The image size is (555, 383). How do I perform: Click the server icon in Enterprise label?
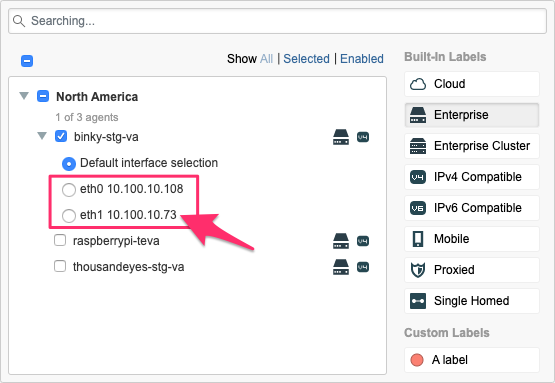[418, 115]
